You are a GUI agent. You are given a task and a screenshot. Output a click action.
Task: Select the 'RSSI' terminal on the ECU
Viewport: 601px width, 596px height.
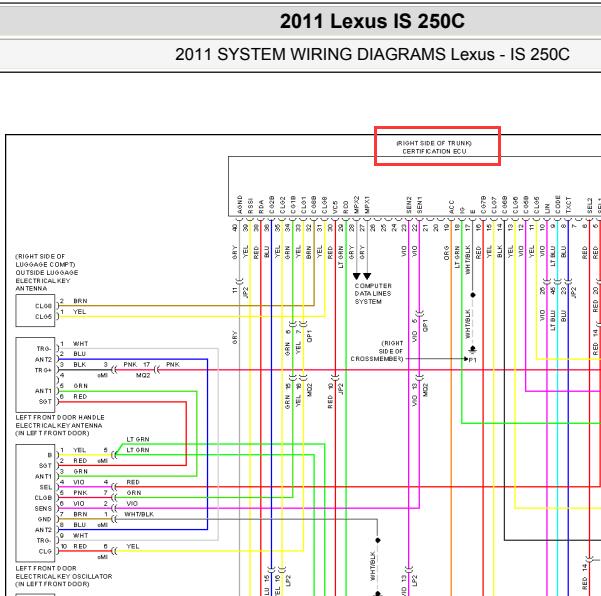[x=250, y=206]
